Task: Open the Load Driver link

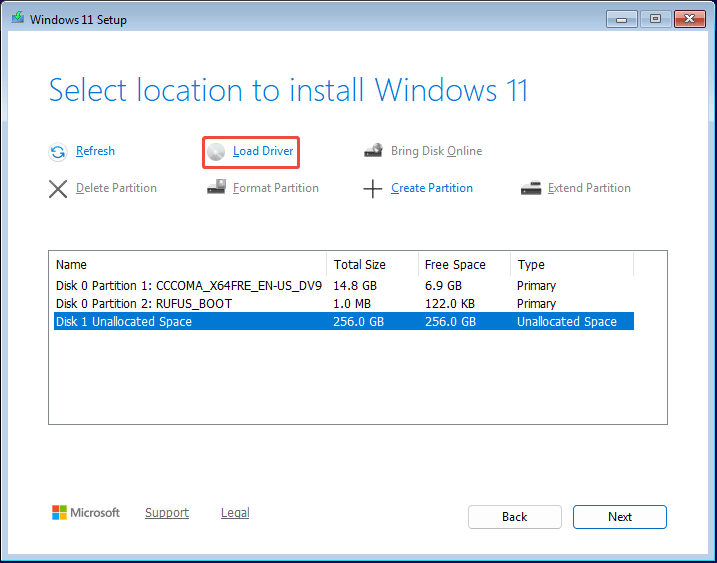Action: click(263, 151)
